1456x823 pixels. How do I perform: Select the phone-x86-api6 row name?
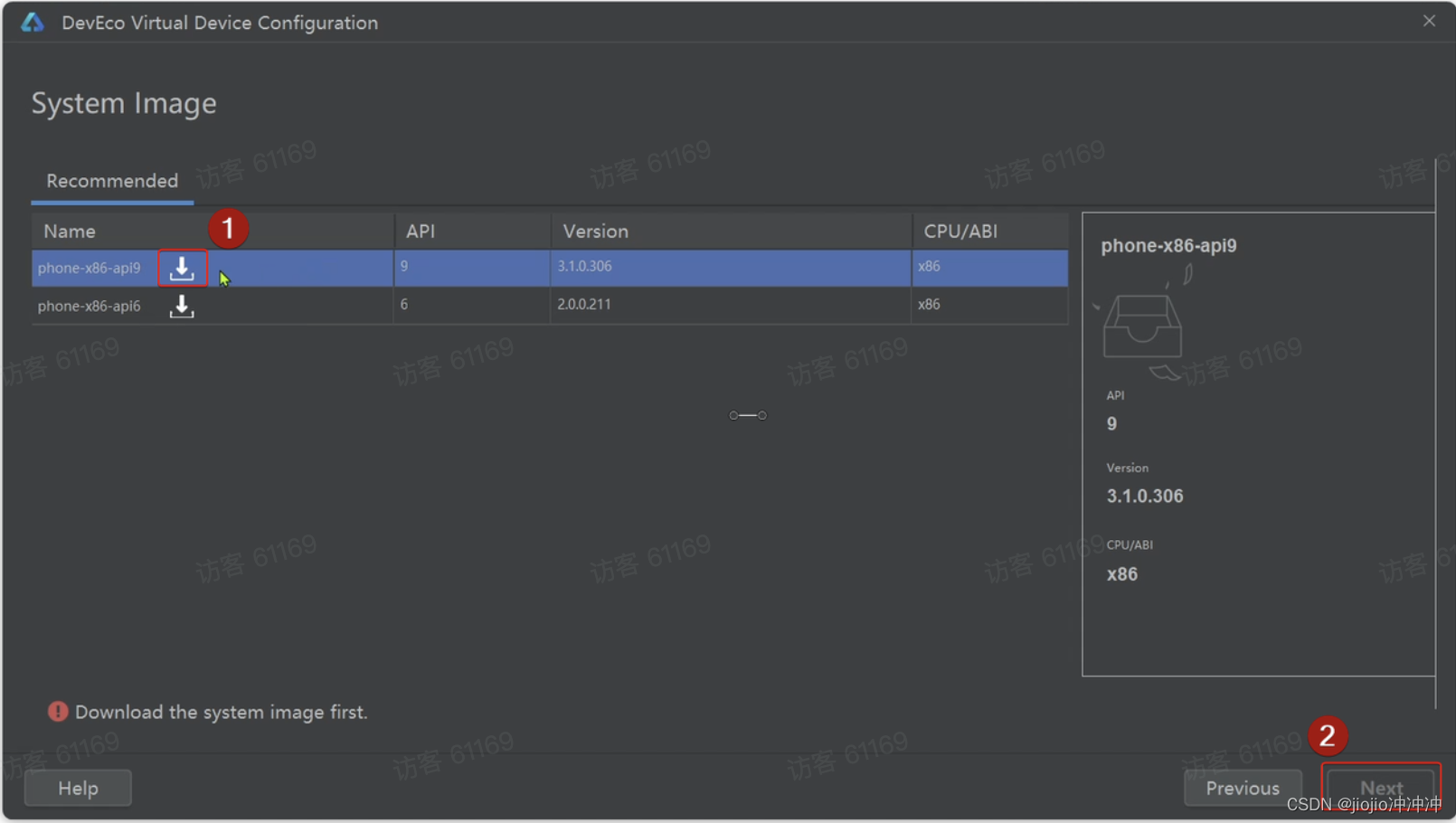(x=90, y=306)
